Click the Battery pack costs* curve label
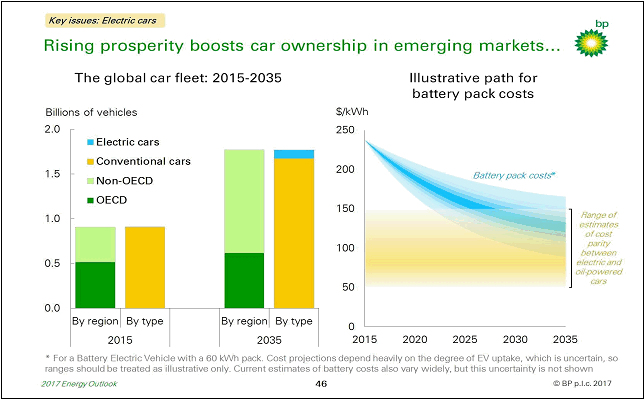 click(x=514, y=175)
